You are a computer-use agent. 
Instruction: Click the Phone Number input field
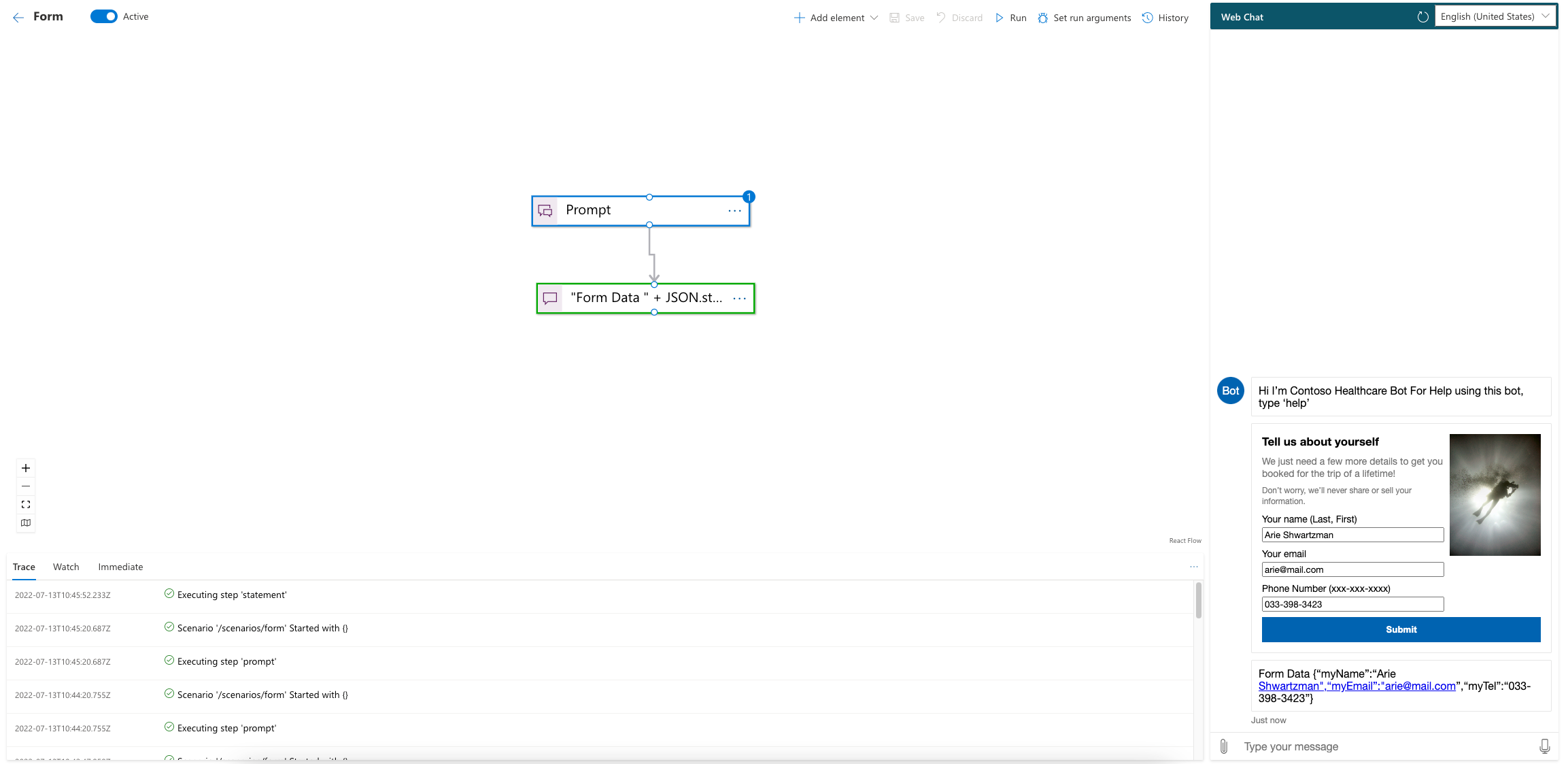pyautogui.click(x=1352, y=604)
